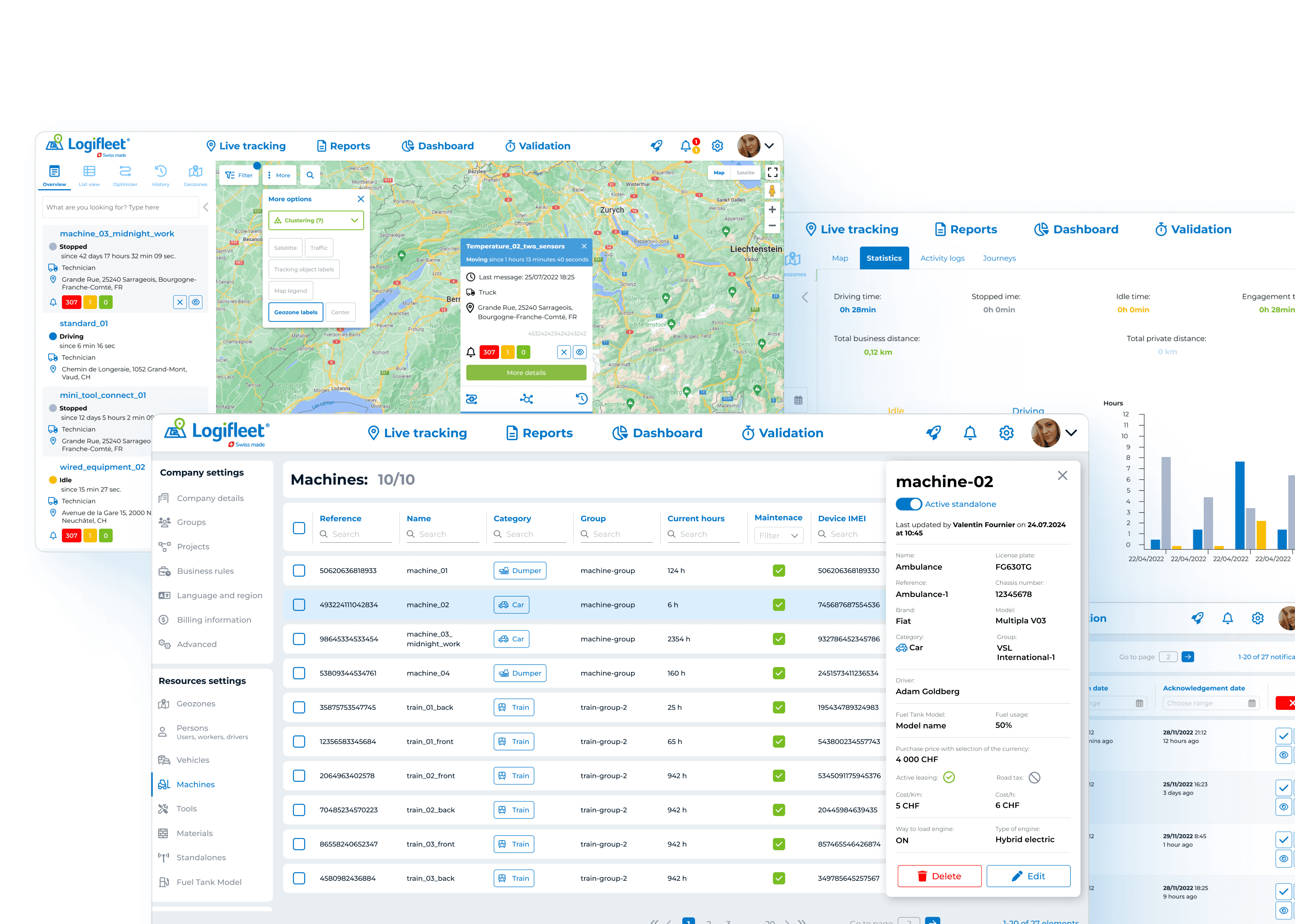Open Geozones in the Resources settings menu
Viewport: 1295px width, 924px height.
coord(196,704)
